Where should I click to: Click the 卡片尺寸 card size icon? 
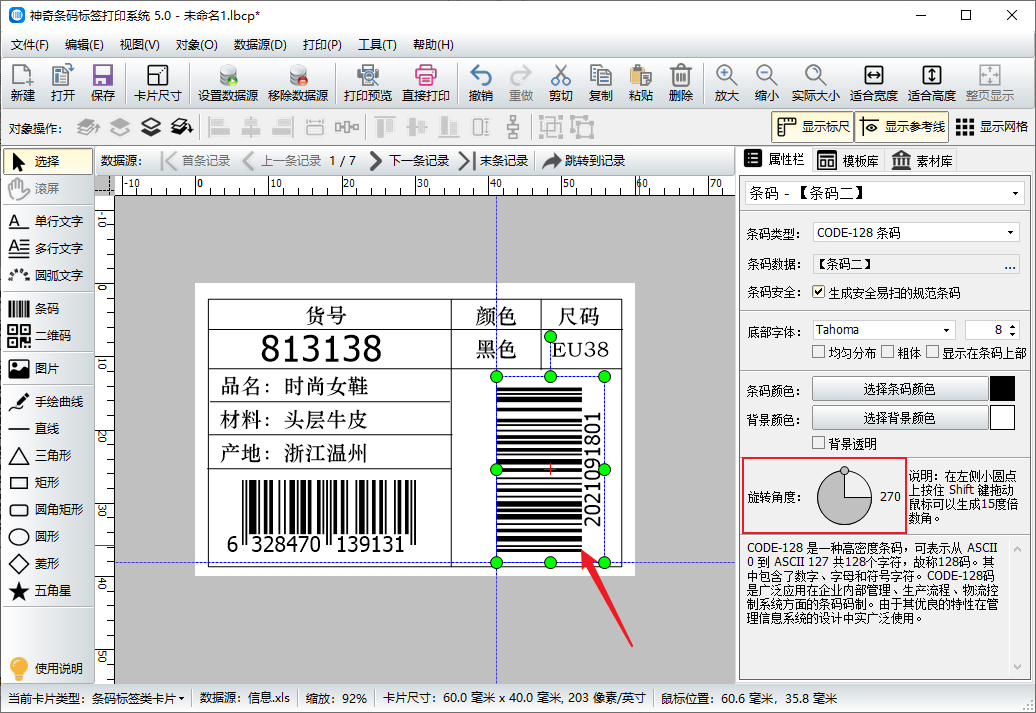(157, 76)
